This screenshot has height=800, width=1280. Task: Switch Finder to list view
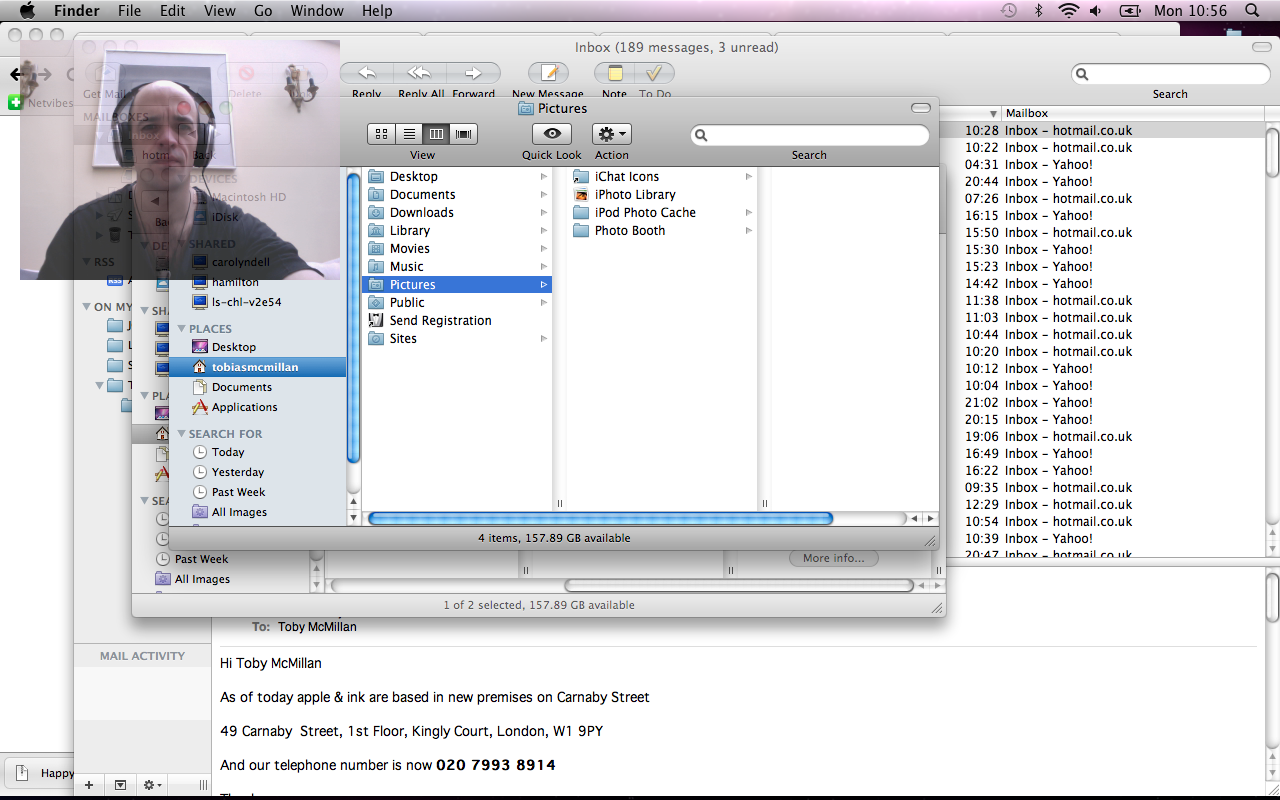409,134
